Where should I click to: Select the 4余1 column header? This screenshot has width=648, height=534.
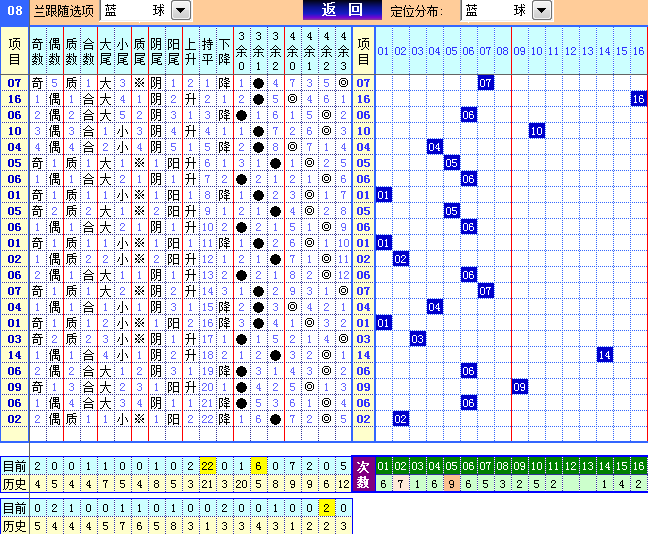(x=310, y=51)
